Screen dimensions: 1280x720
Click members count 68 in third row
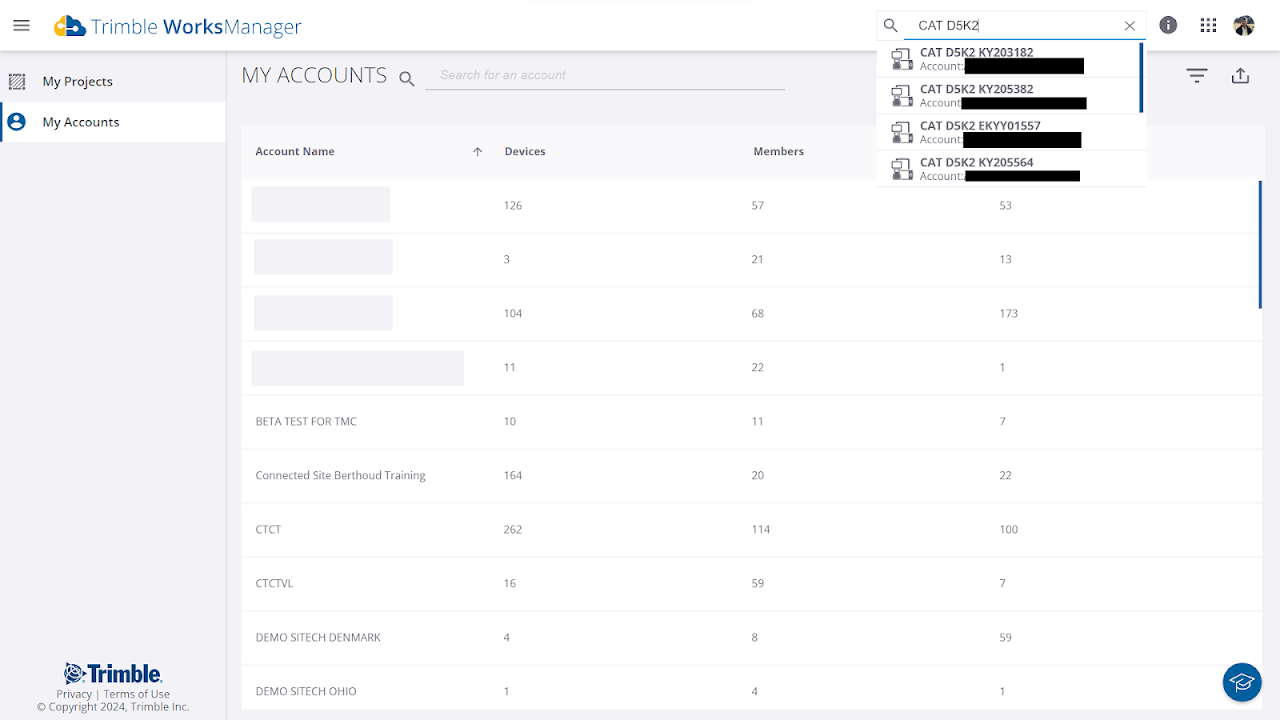tap(758, 314)
